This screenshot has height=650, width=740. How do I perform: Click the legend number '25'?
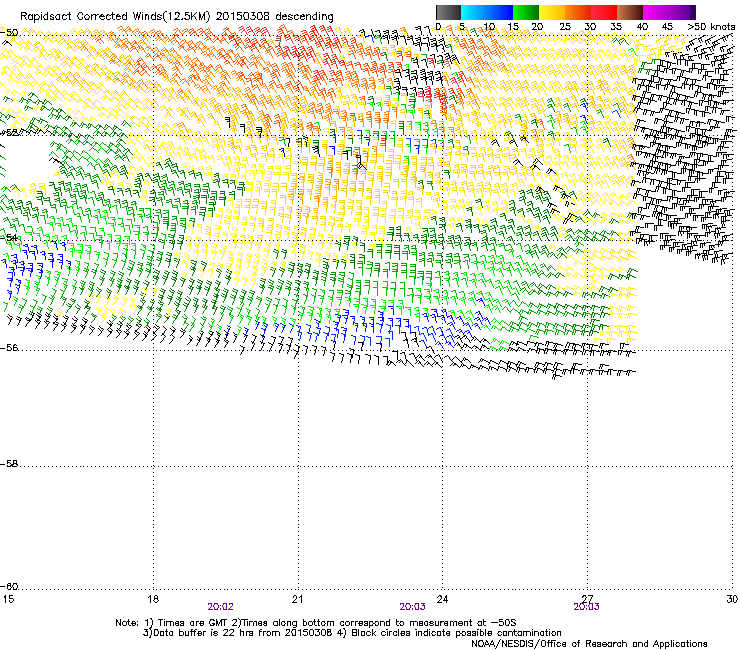(564, 27)
